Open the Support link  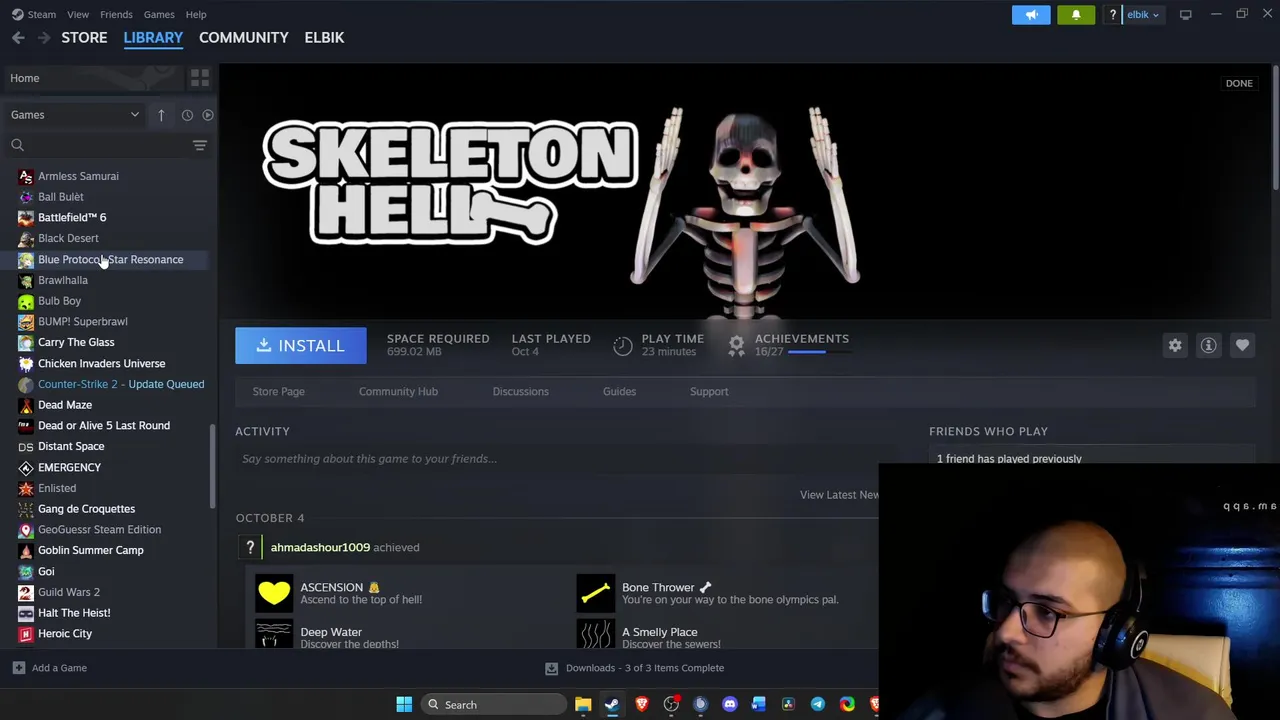click(x=709, y=391)
